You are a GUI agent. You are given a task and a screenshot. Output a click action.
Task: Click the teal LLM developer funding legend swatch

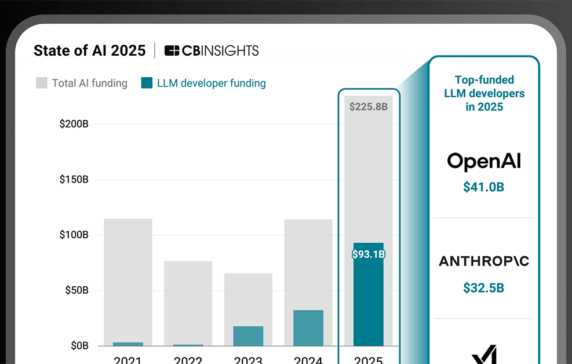point(147,83)
